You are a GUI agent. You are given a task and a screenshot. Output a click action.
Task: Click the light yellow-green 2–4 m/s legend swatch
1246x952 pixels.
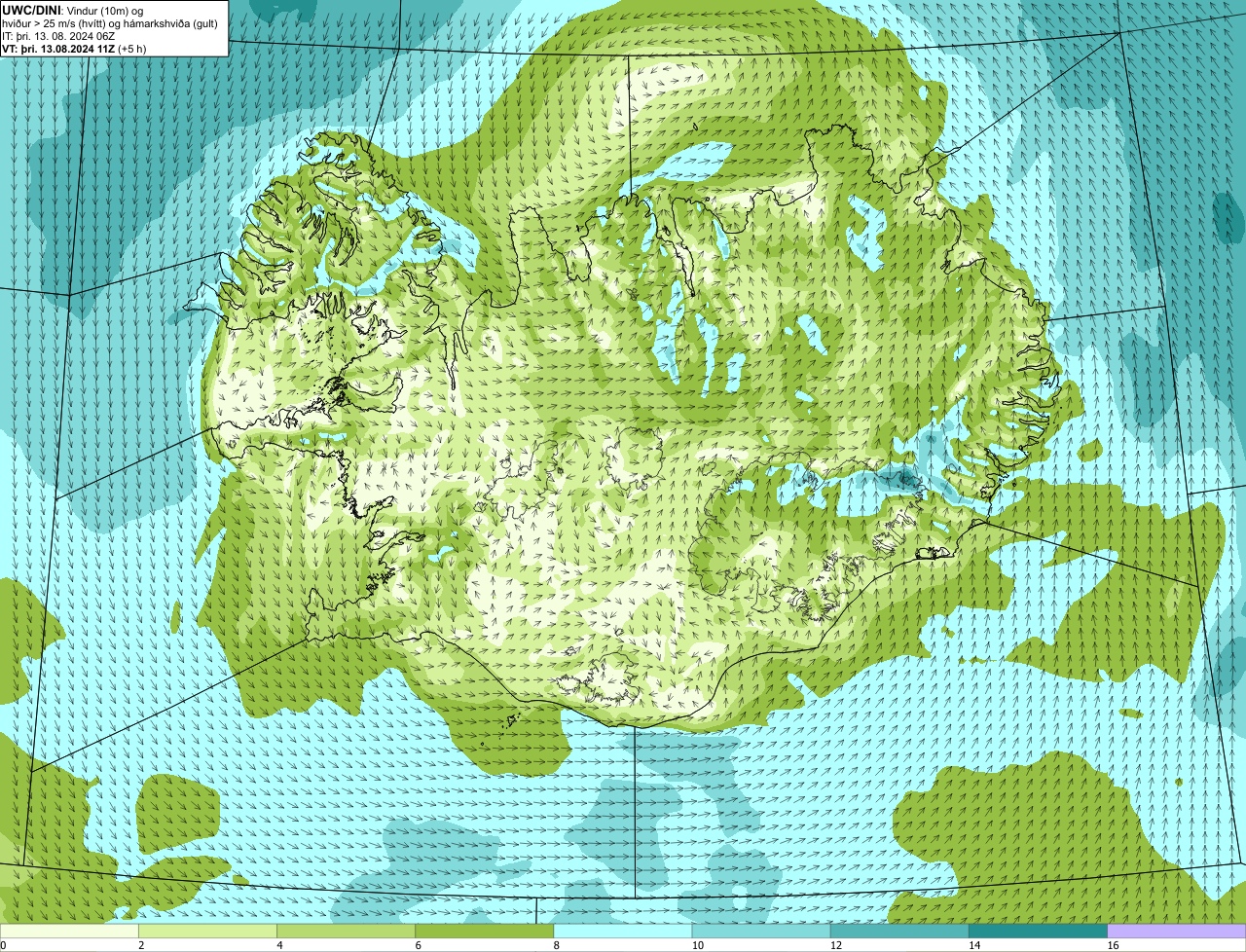(x=208, y=932)
